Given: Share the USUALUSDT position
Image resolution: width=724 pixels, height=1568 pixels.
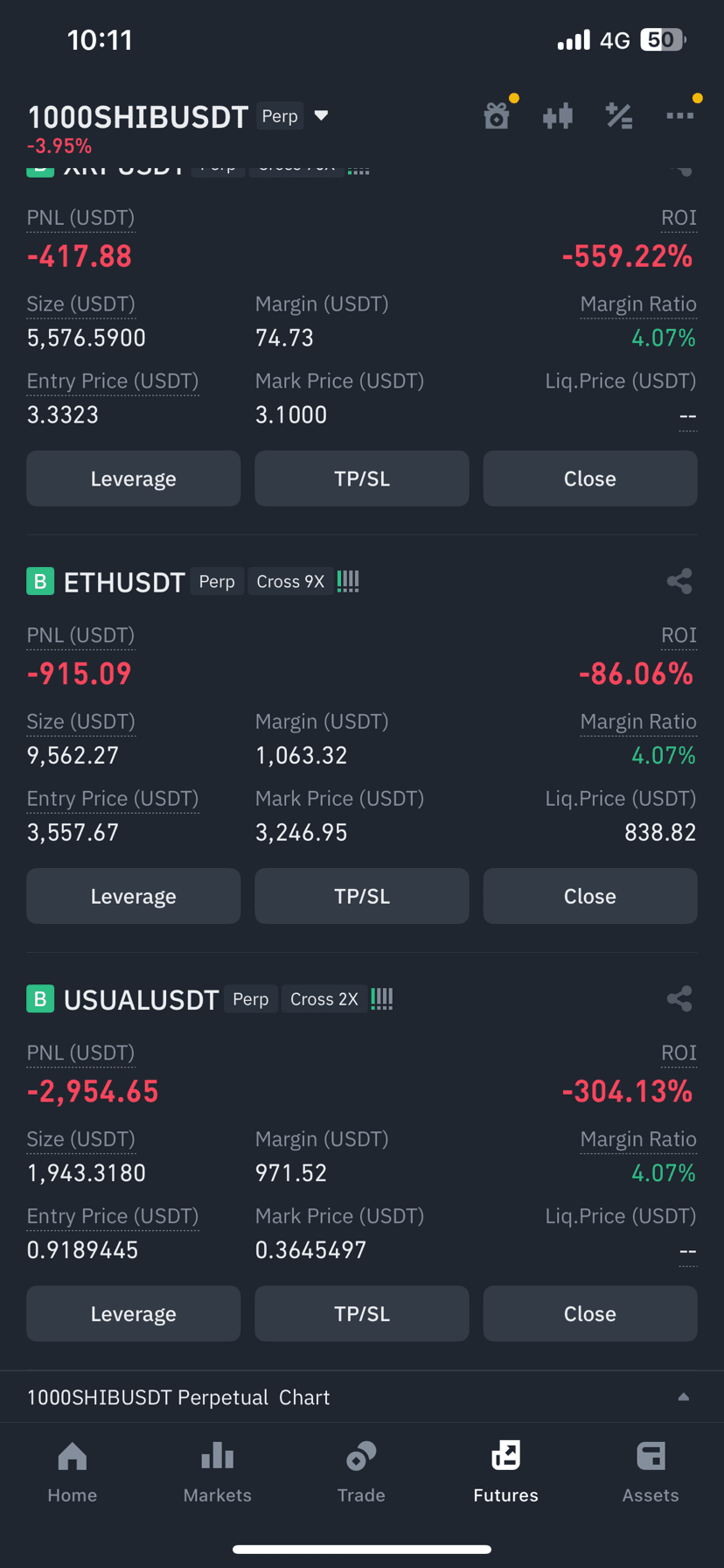Looking at the screenshot, I should [679, 998].
